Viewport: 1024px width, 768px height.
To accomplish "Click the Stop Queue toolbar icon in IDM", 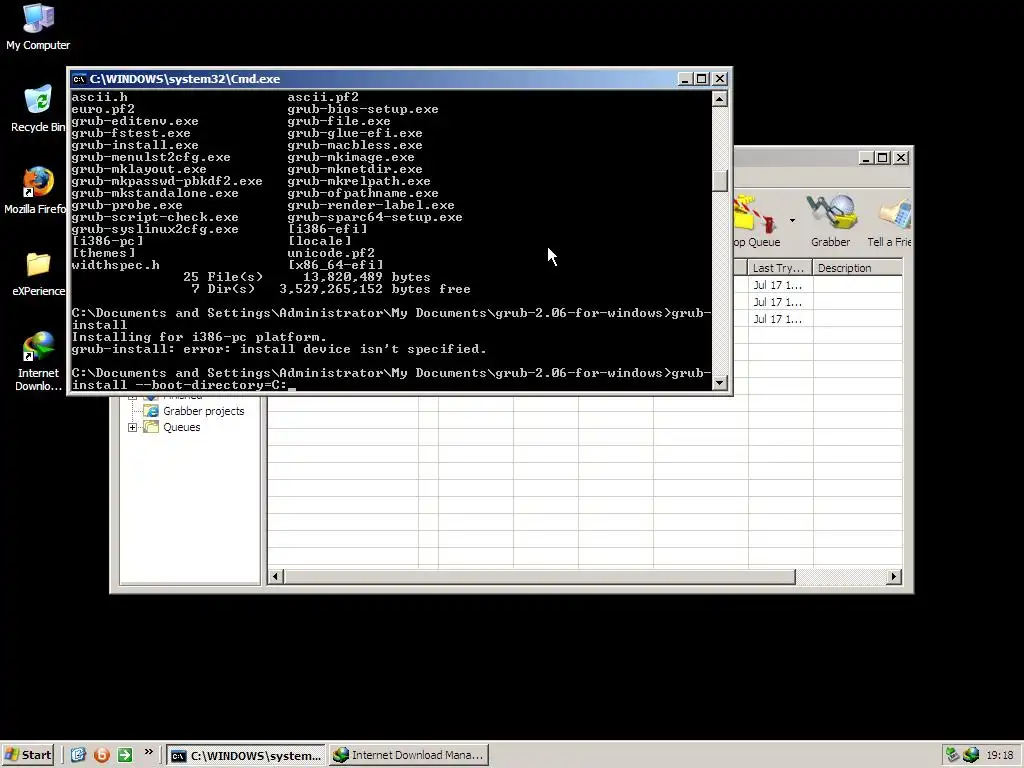I will [757, 221].
